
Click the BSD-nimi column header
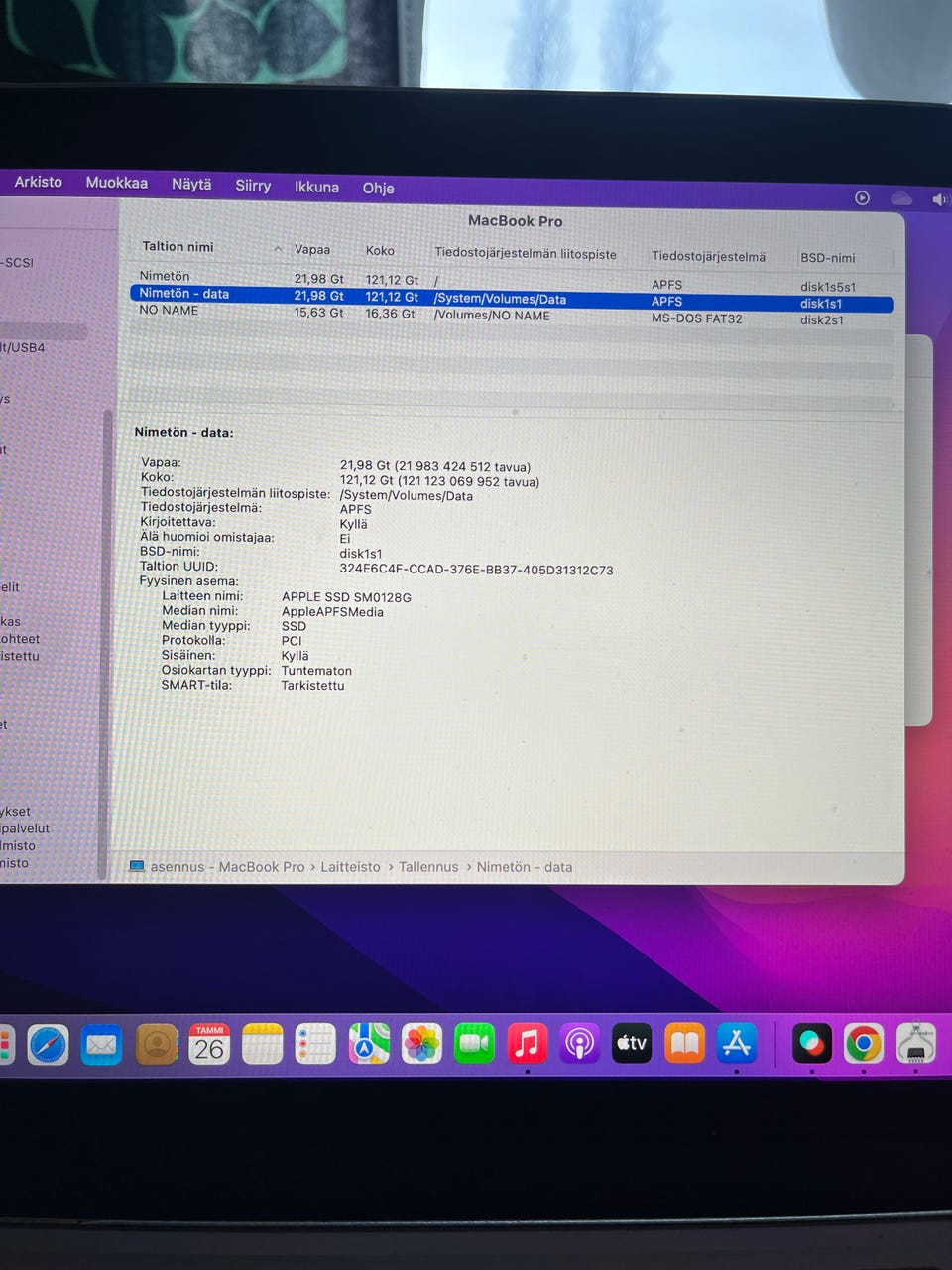tap(827, 258)
